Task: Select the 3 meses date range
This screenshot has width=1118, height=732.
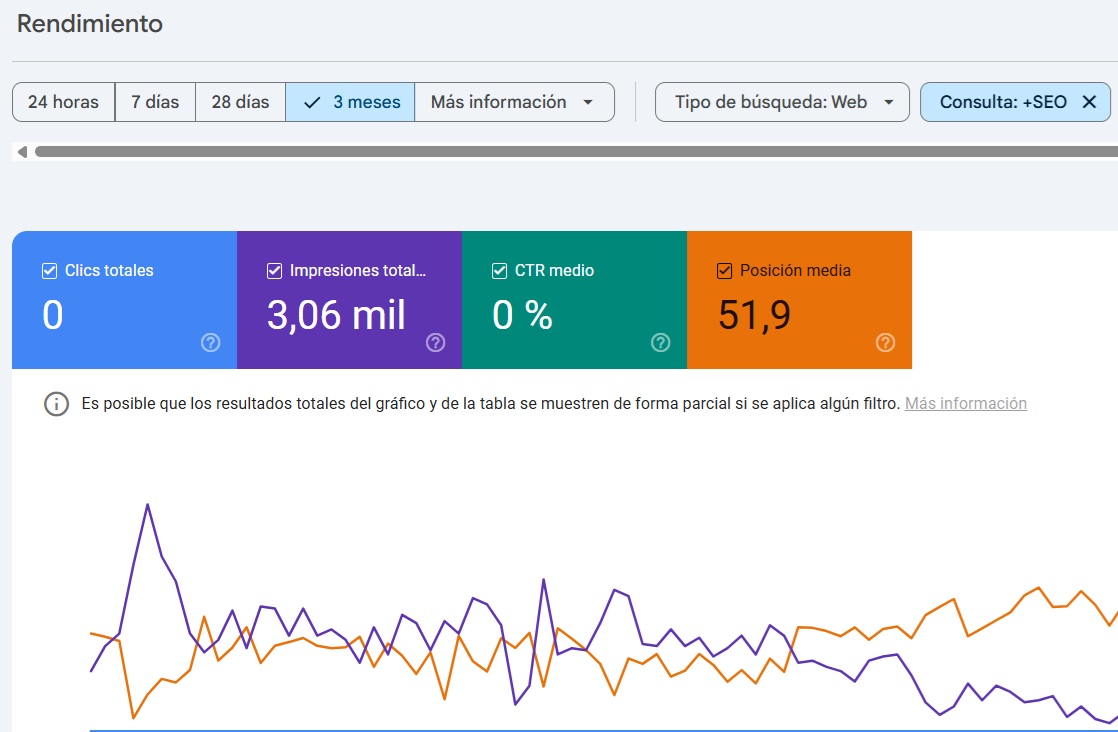Action: [350, 102]
